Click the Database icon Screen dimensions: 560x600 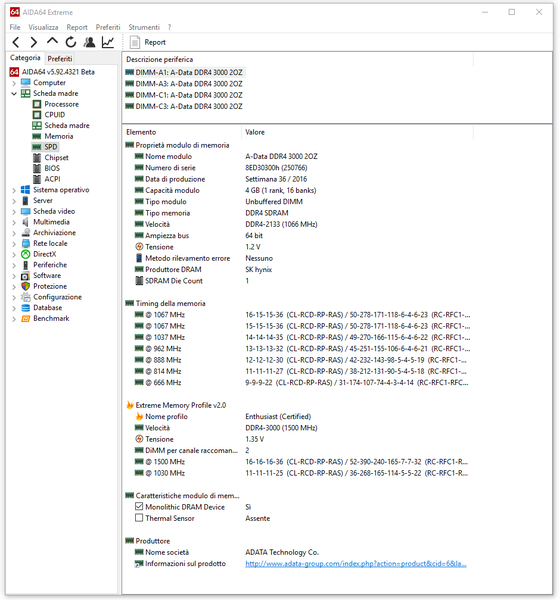click(x=25, y=308)
